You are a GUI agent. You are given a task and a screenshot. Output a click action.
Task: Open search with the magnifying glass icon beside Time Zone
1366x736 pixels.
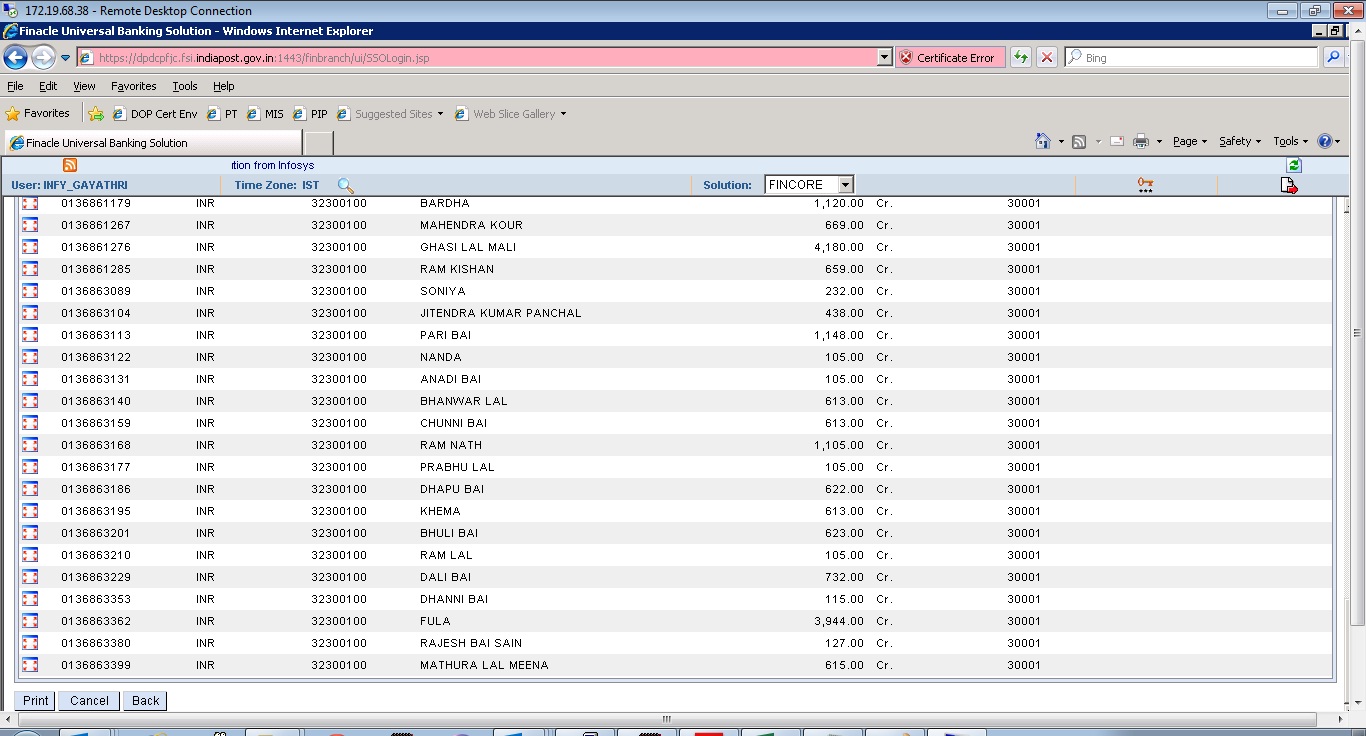pyautogui.click(x=345, y=184)
